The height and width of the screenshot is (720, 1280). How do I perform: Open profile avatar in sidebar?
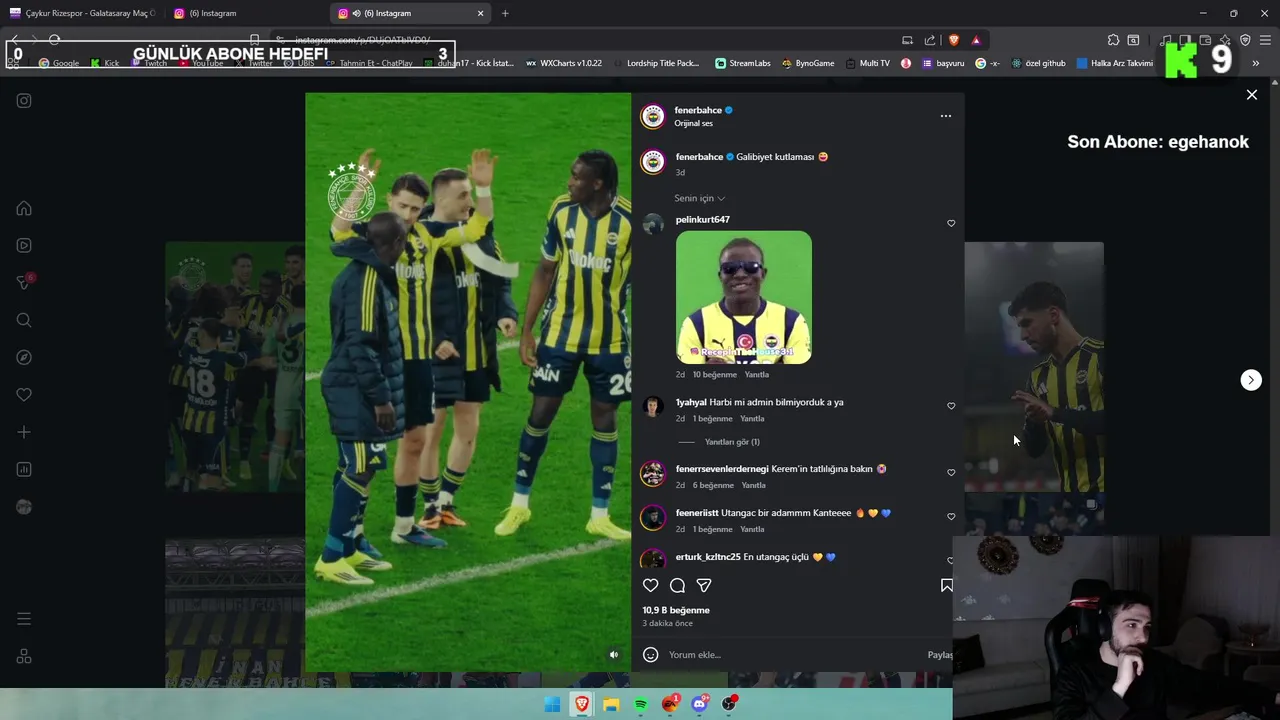click(x=24, y=507)
